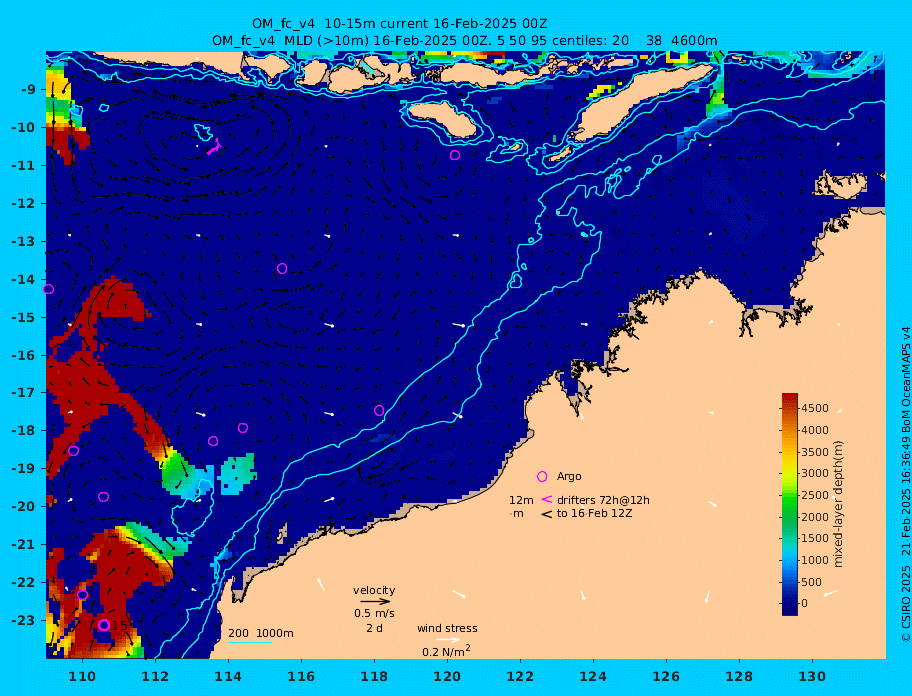912x696 pixels.
Task: Click the Argo float circle at the western edge near 14.3S
Action: [x=49, y=289]
